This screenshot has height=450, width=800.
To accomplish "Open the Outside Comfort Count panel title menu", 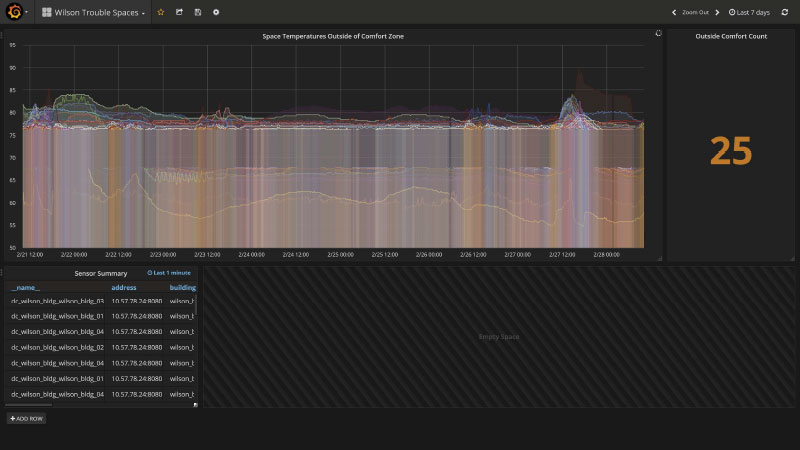I will point(731,36).
